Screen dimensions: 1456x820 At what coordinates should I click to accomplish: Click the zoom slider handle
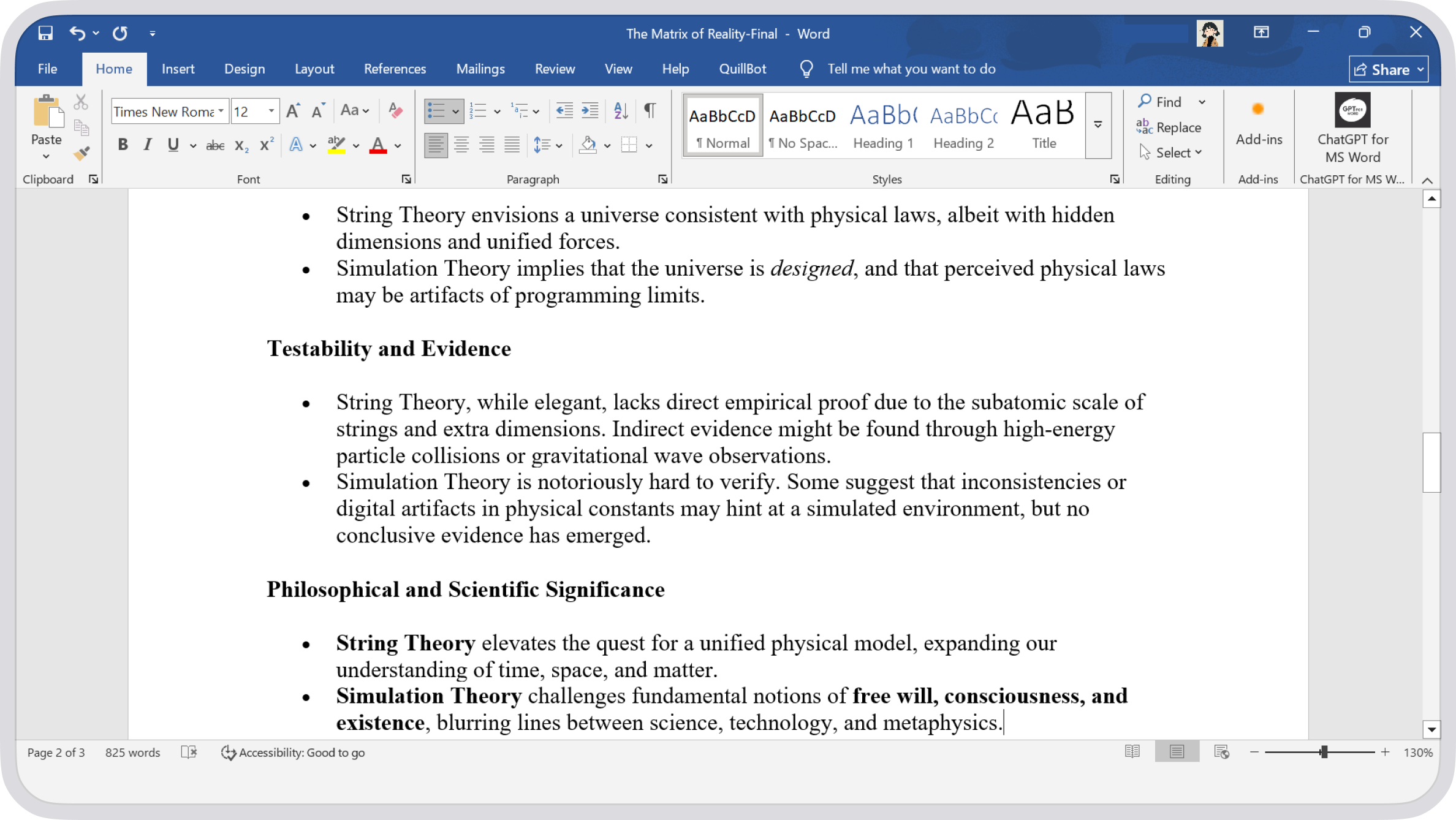tap(1324, 752)
